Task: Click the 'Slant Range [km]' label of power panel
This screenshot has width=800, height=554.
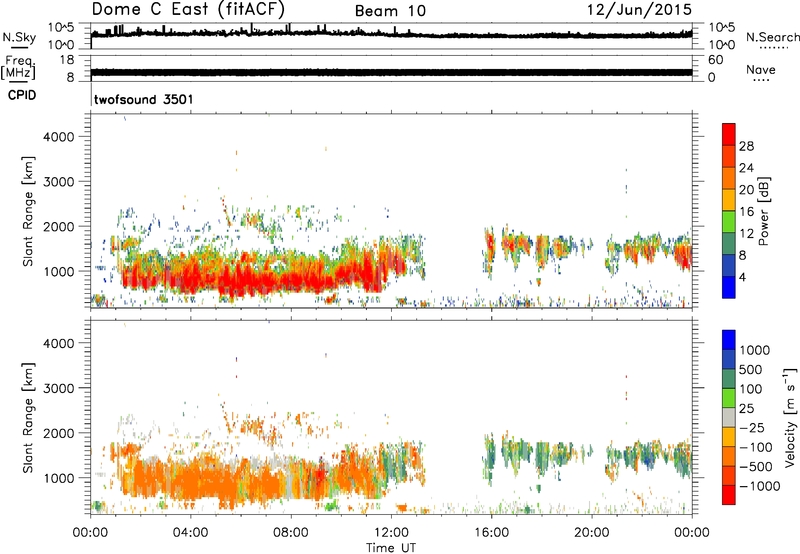Action: click(x=28, y=211)
